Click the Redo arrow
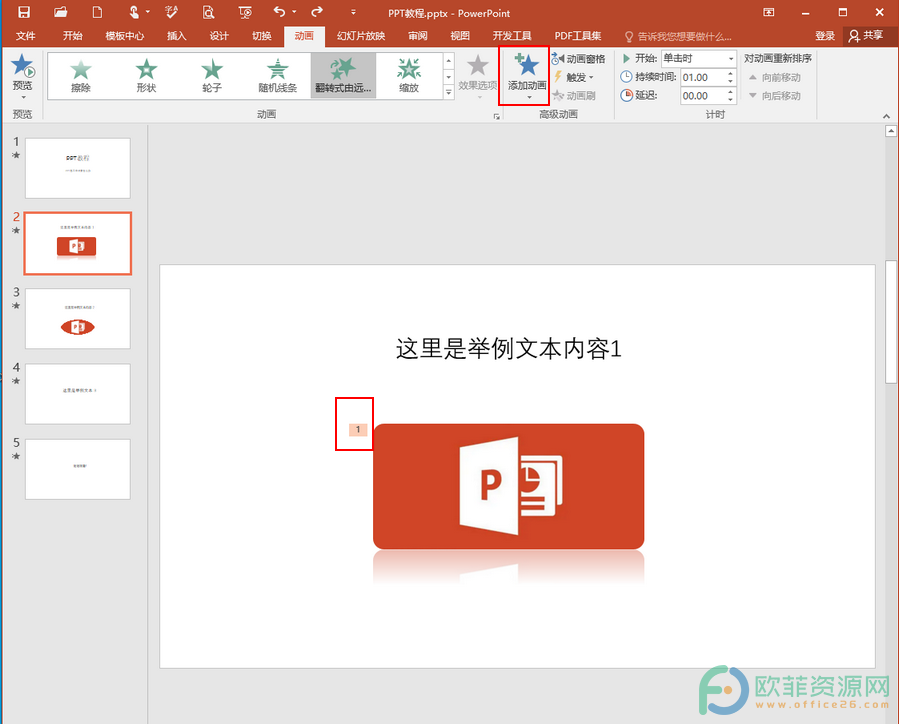The width and height of the screenshot is (899, 724). coord(316,11)
